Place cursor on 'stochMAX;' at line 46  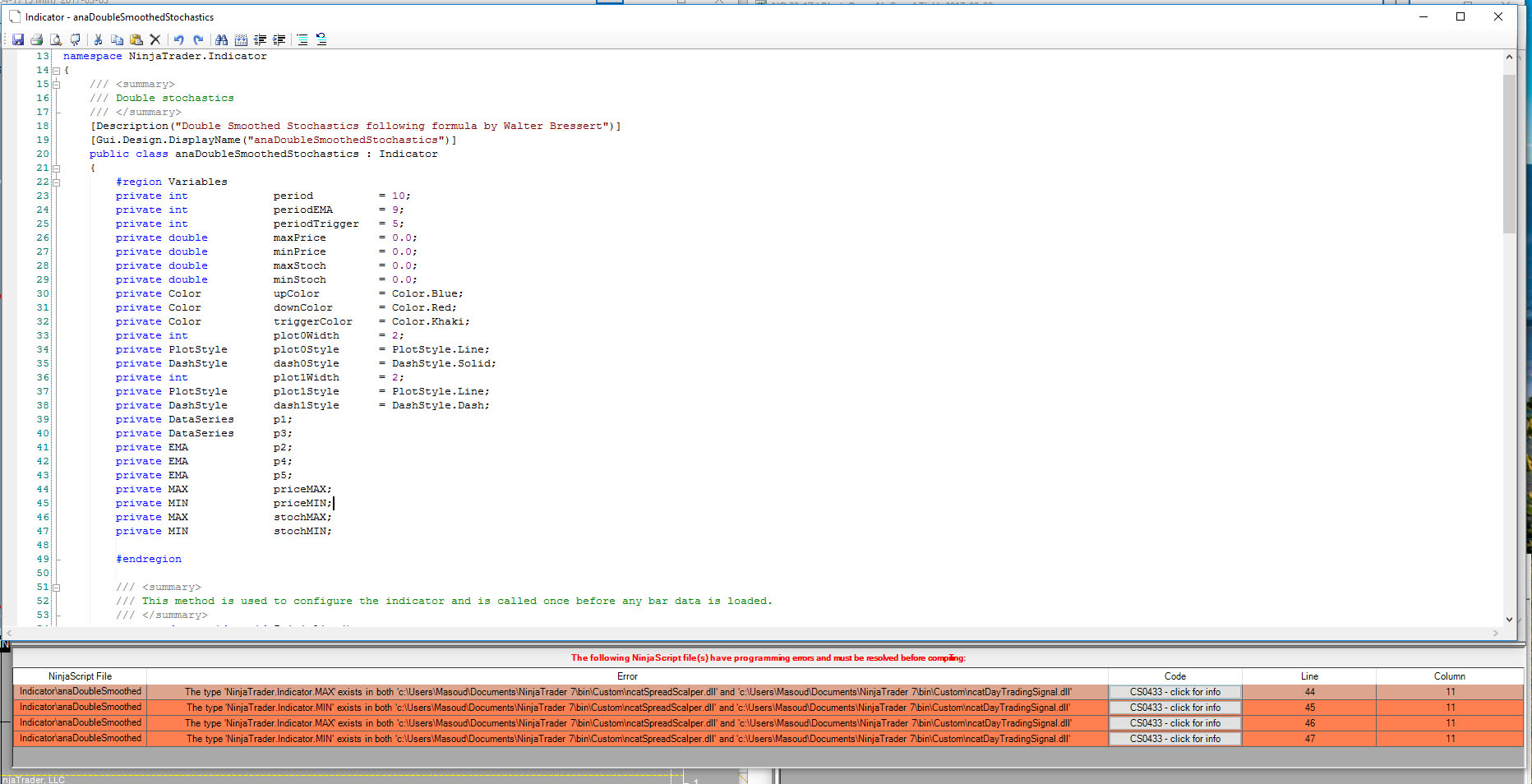pyautogui.click(x=302, y=518)
